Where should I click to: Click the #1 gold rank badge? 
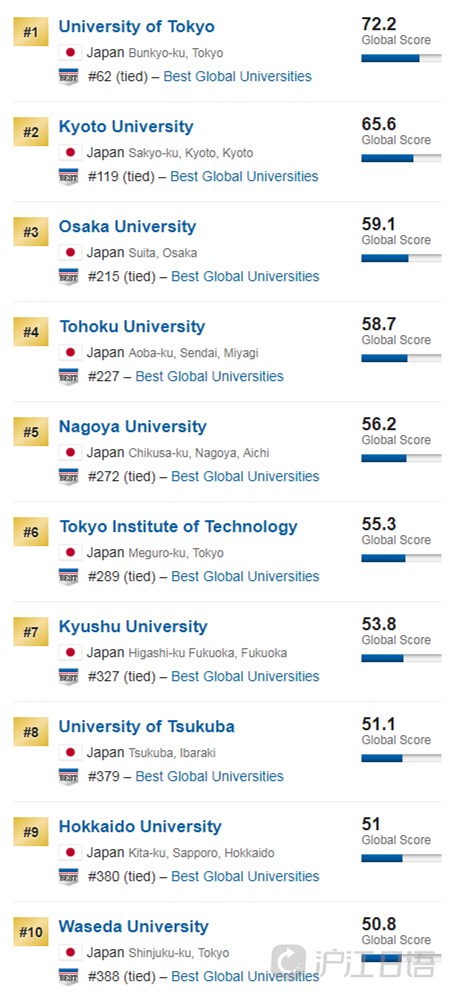click(x=30, y=32)
